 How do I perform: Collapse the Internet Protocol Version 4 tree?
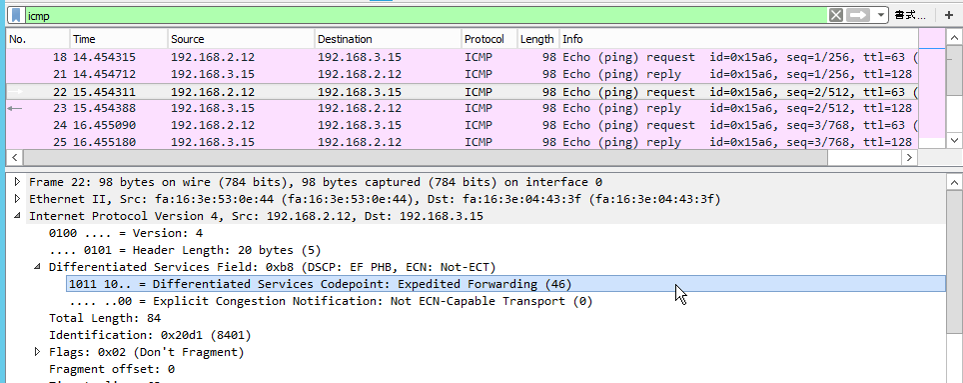(x=17, y=216)
